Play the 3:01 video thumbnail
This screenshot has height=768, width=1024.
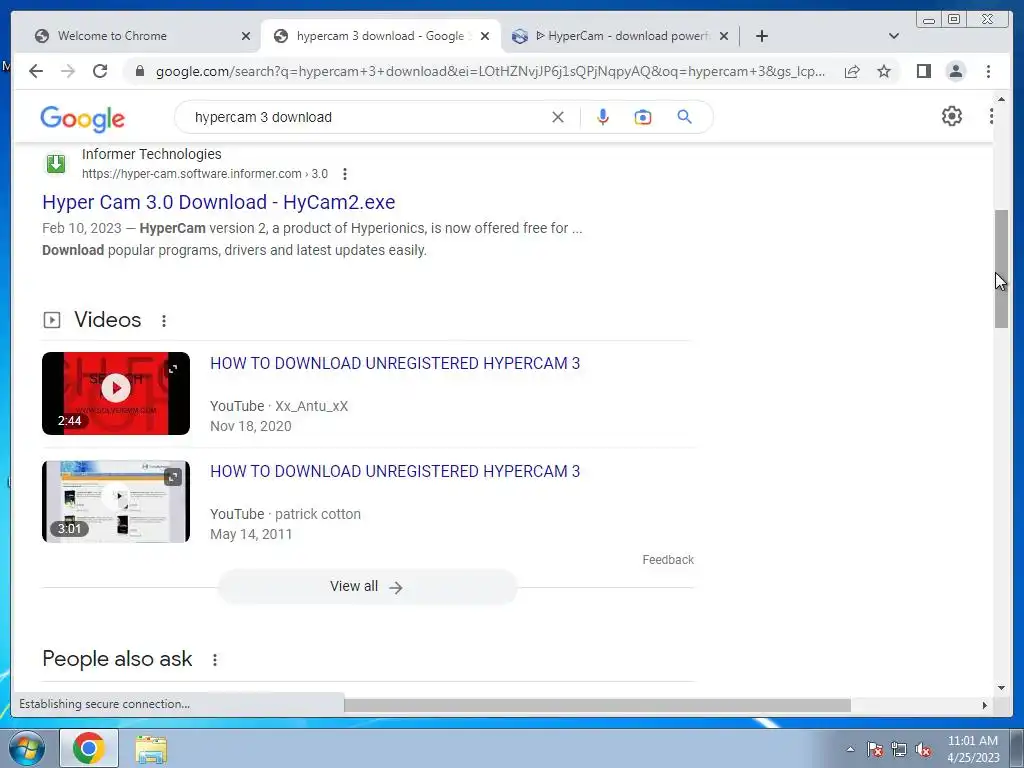click(116, 502)
